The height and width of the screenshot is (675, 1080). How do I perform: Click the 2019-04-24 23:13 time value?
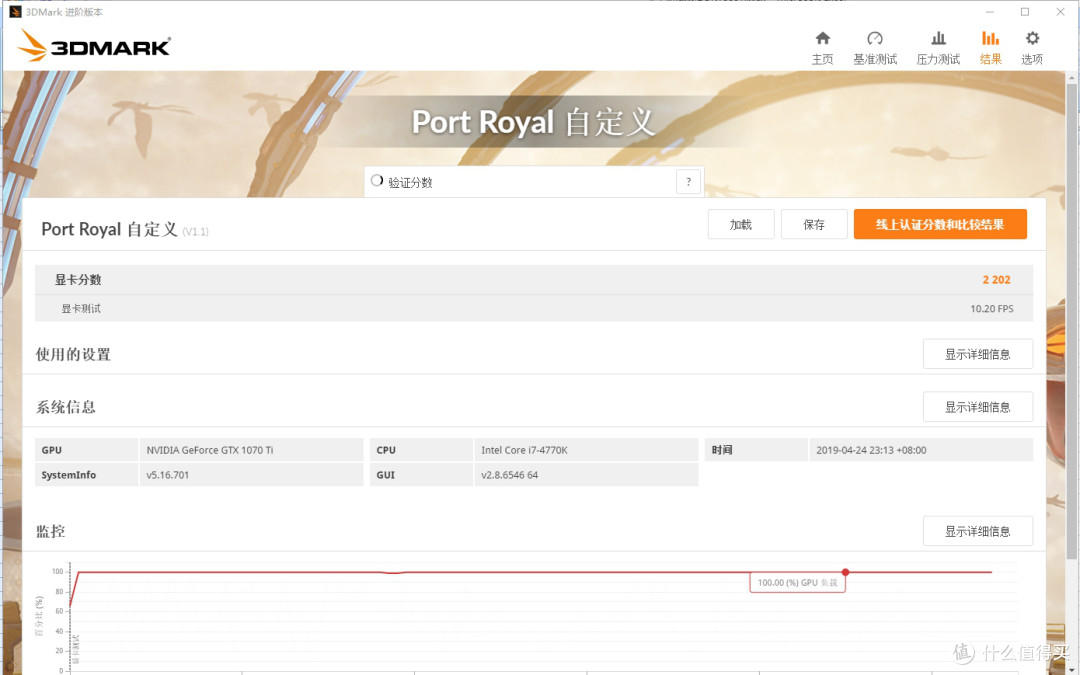point(871,450)
